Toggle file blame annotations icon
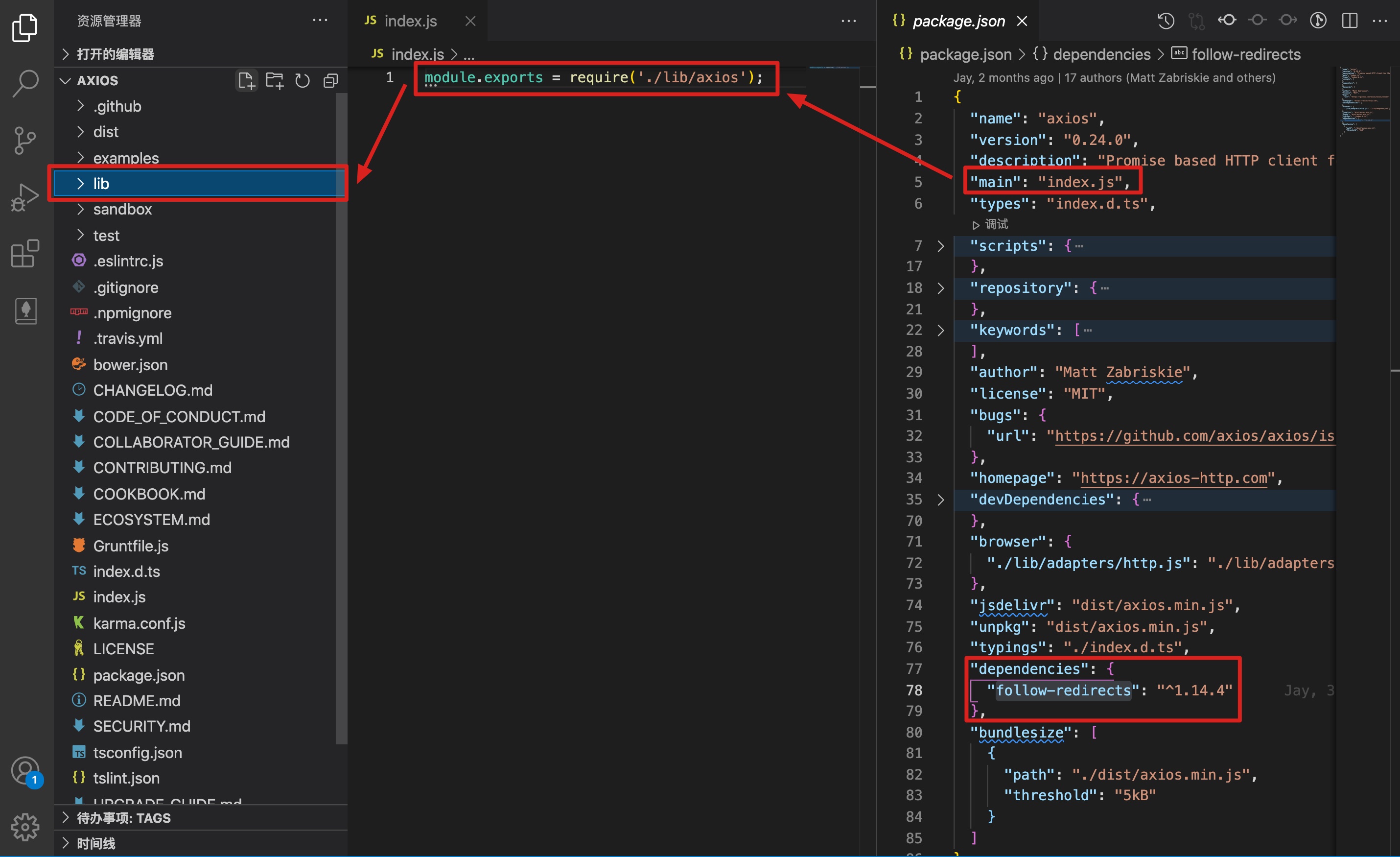This screenshot has width=1400, height=857. 1318,21
